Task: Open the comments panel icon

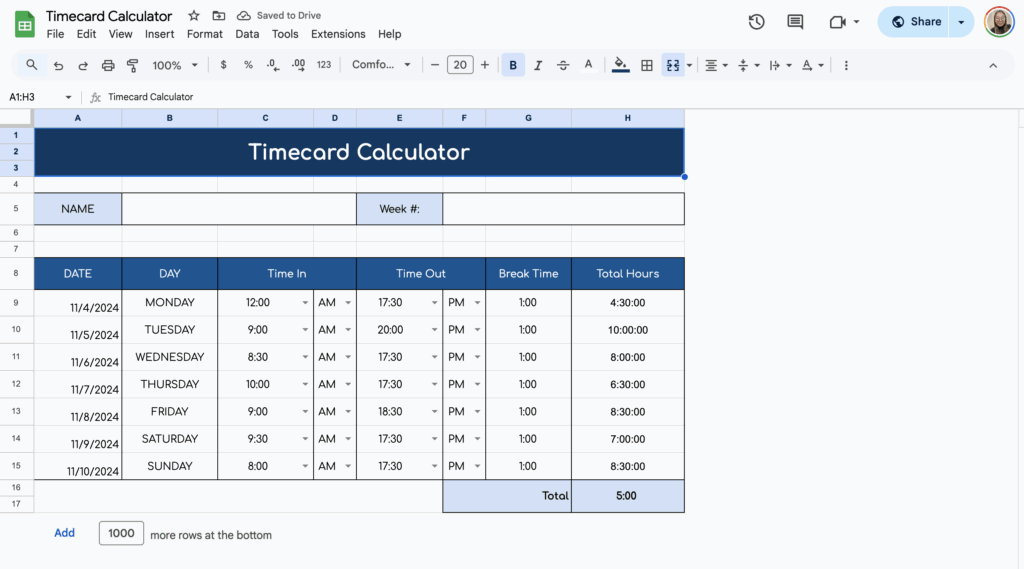Action: click(795, 22)
